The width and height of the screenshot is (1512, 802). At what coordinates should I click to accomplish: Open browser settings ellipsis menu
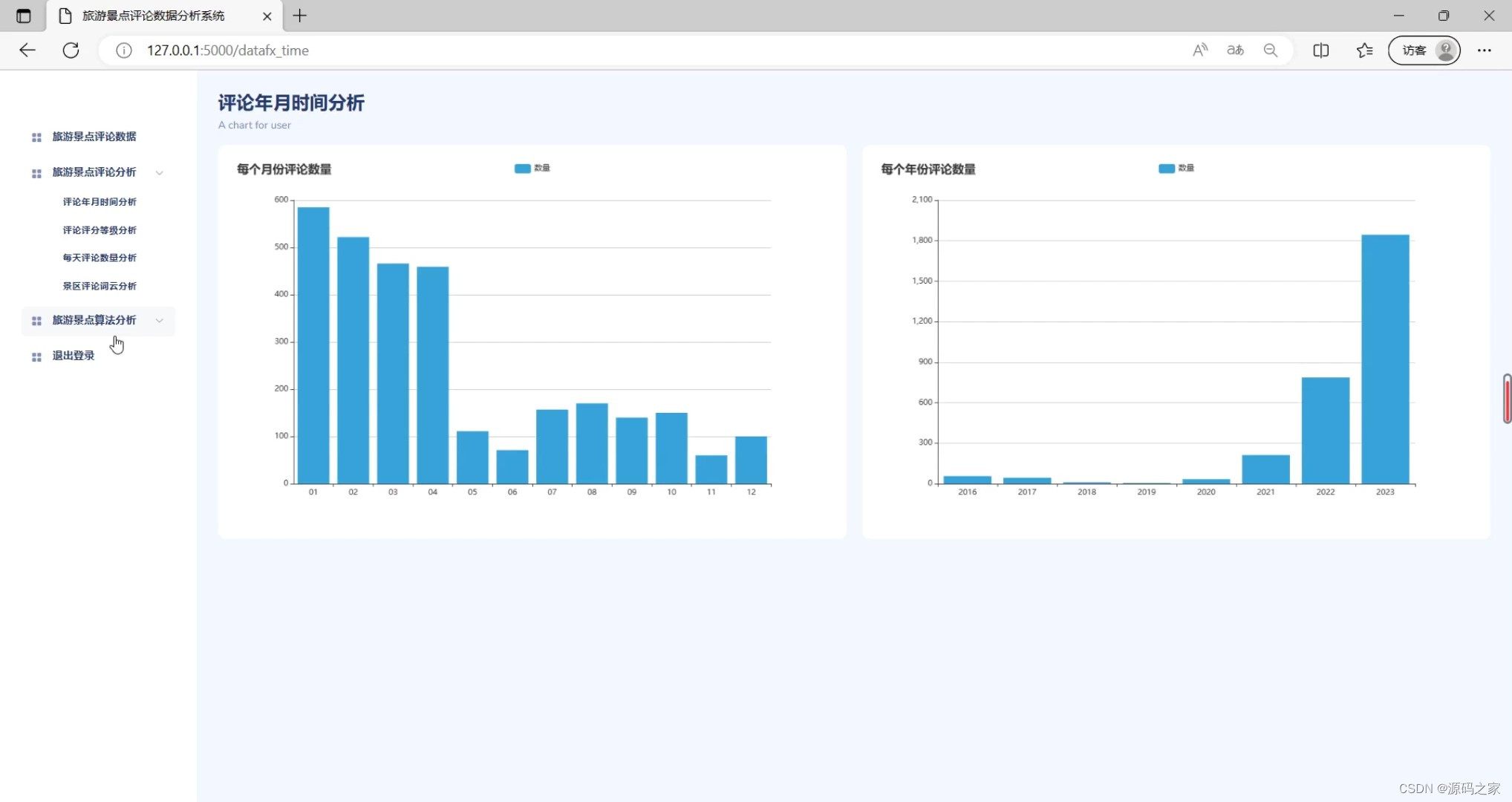(1484, 50)
